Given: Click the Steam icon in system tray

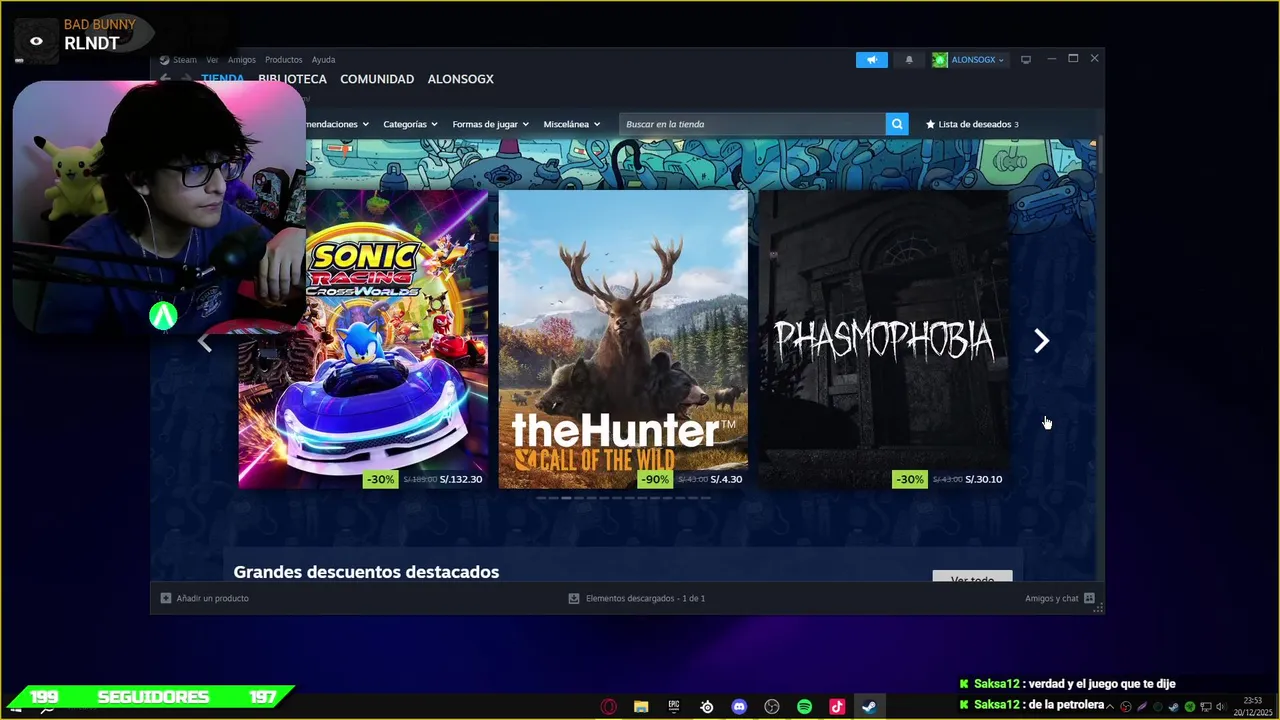Looking at the screenshot, I should click(x=1174, y=707).
